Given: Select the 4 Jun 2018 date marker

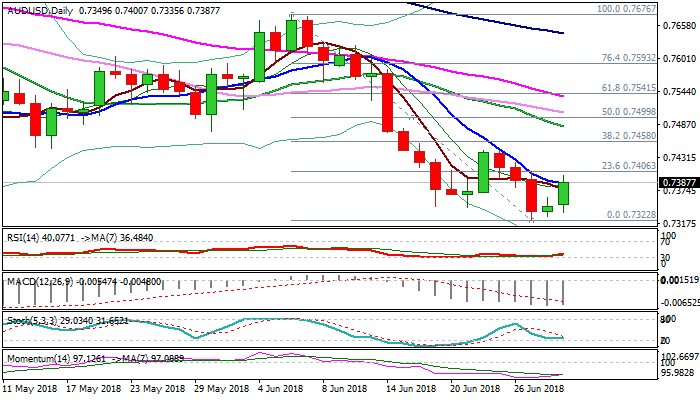Looking at the screenshot, I should [x=283, y=387].
